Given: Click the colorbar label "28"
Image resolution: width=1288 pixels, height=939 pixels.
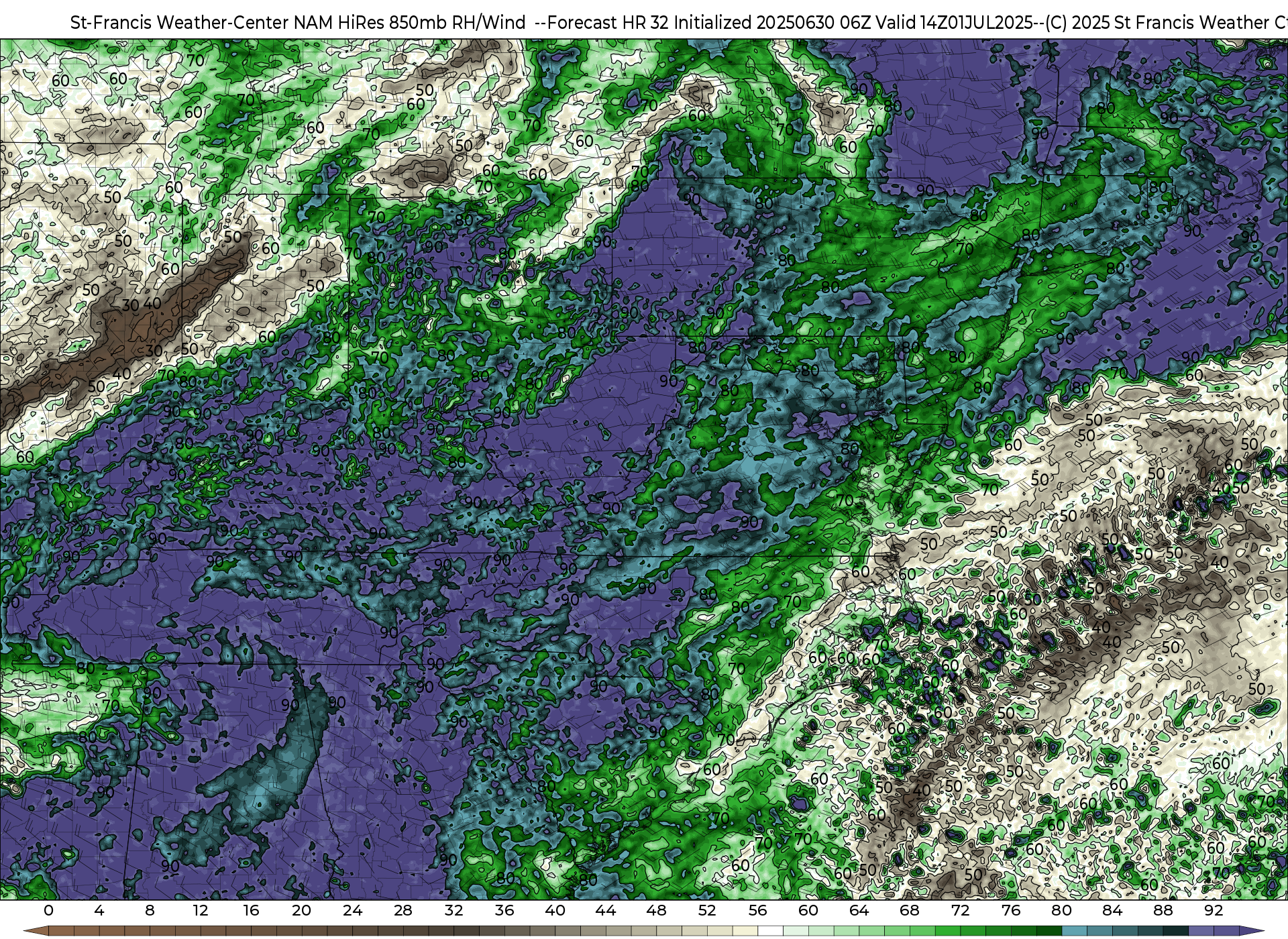Looking at the screenshot, I should [x=403, y=910].
